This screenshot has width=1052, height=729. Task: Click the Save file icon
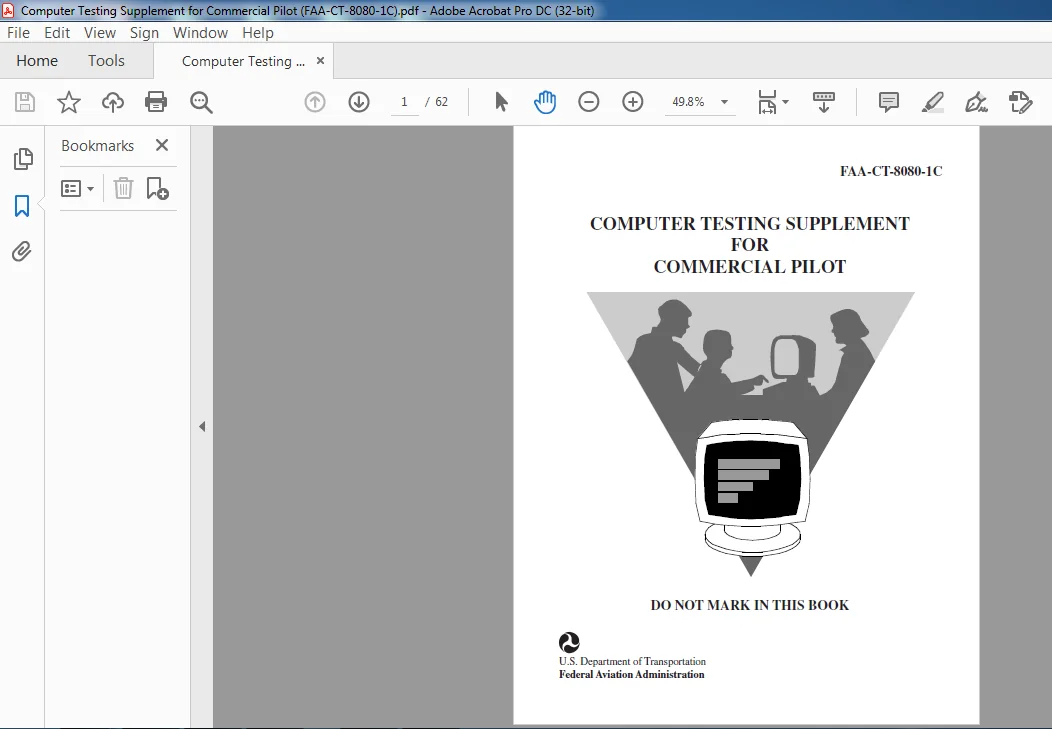point(25,102)
